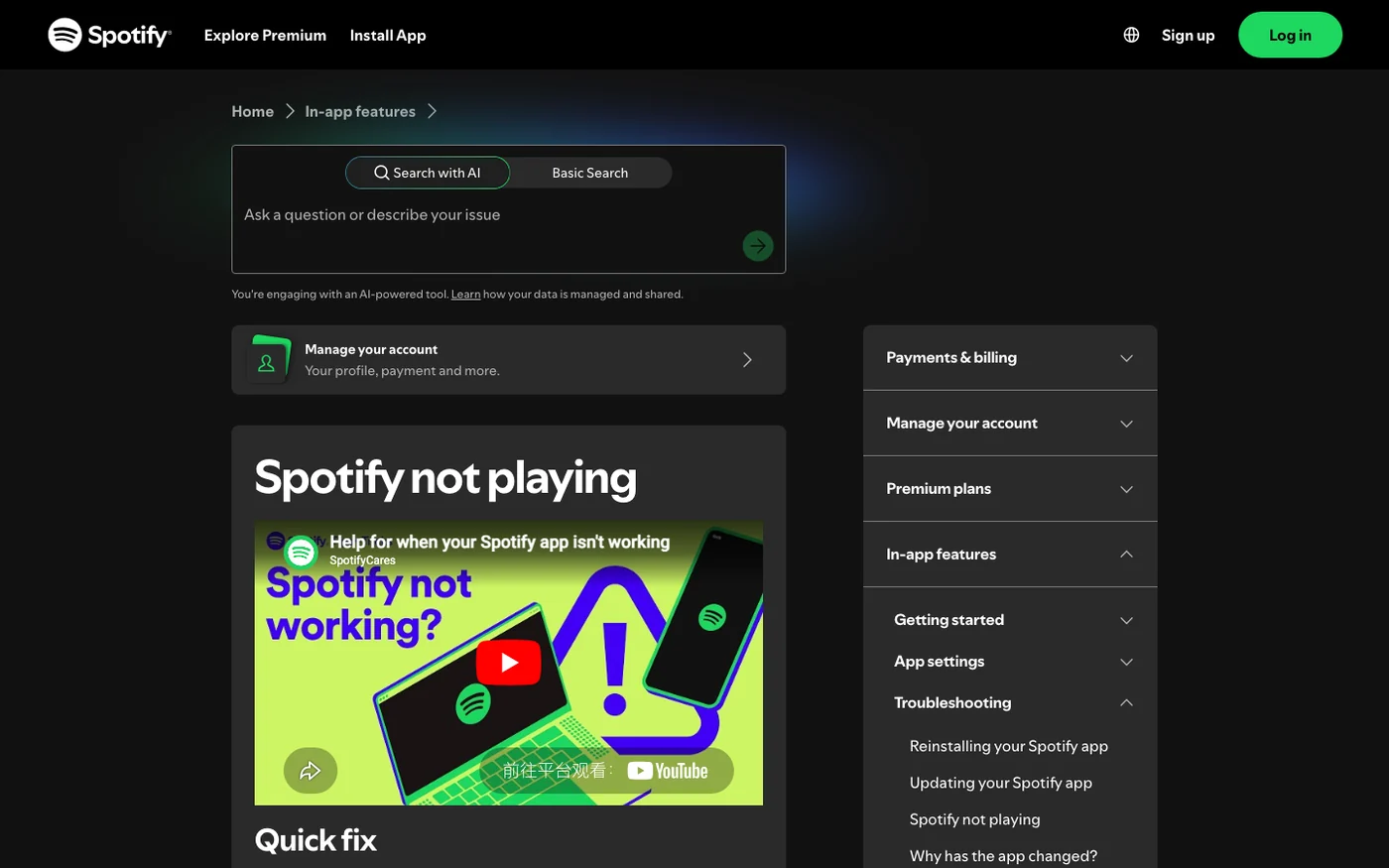Click the Learn link about data
1389x868 pixels.
coord(465,295)
